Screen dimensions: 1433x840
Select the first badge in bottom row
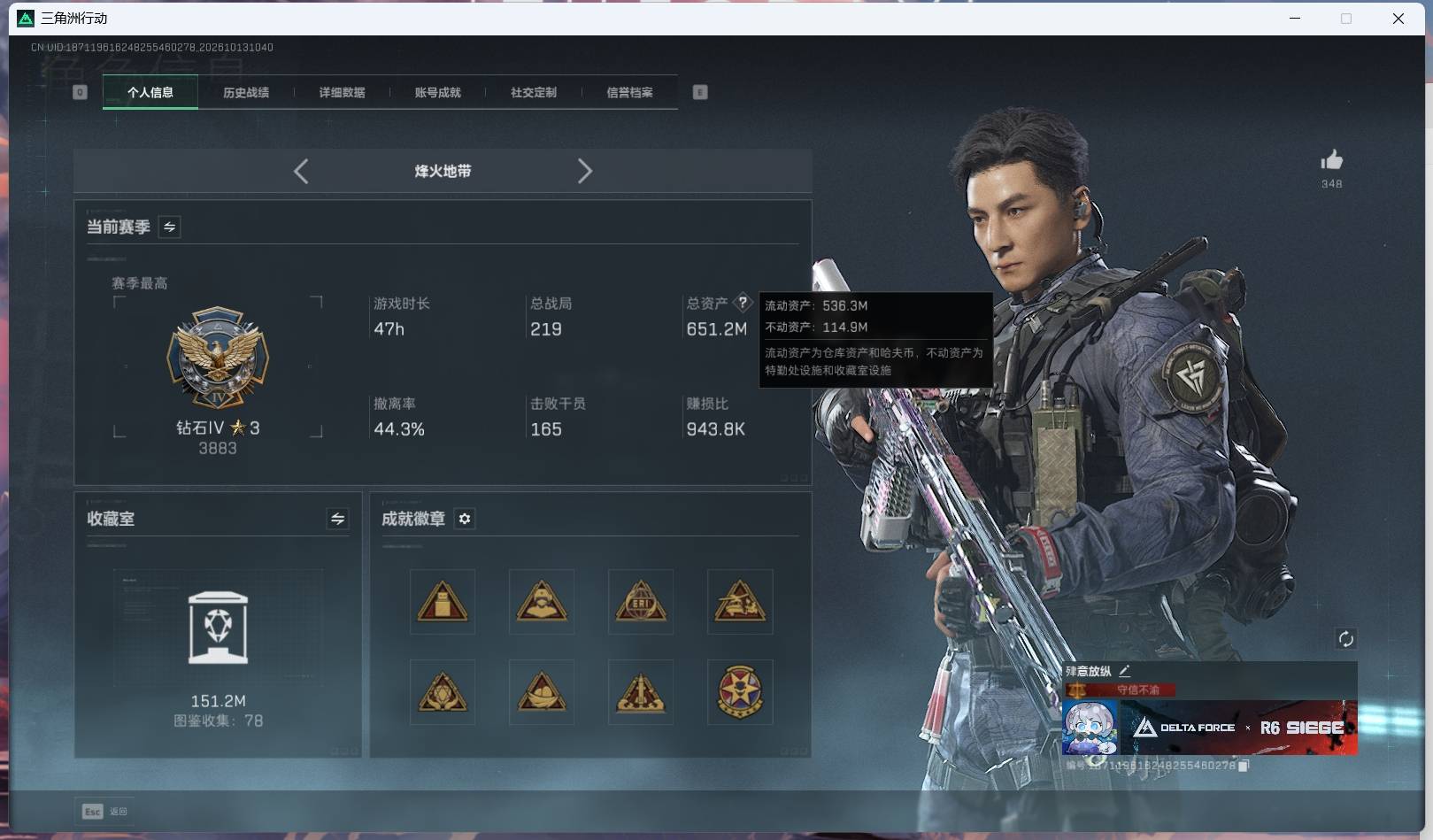click(443, 692)
